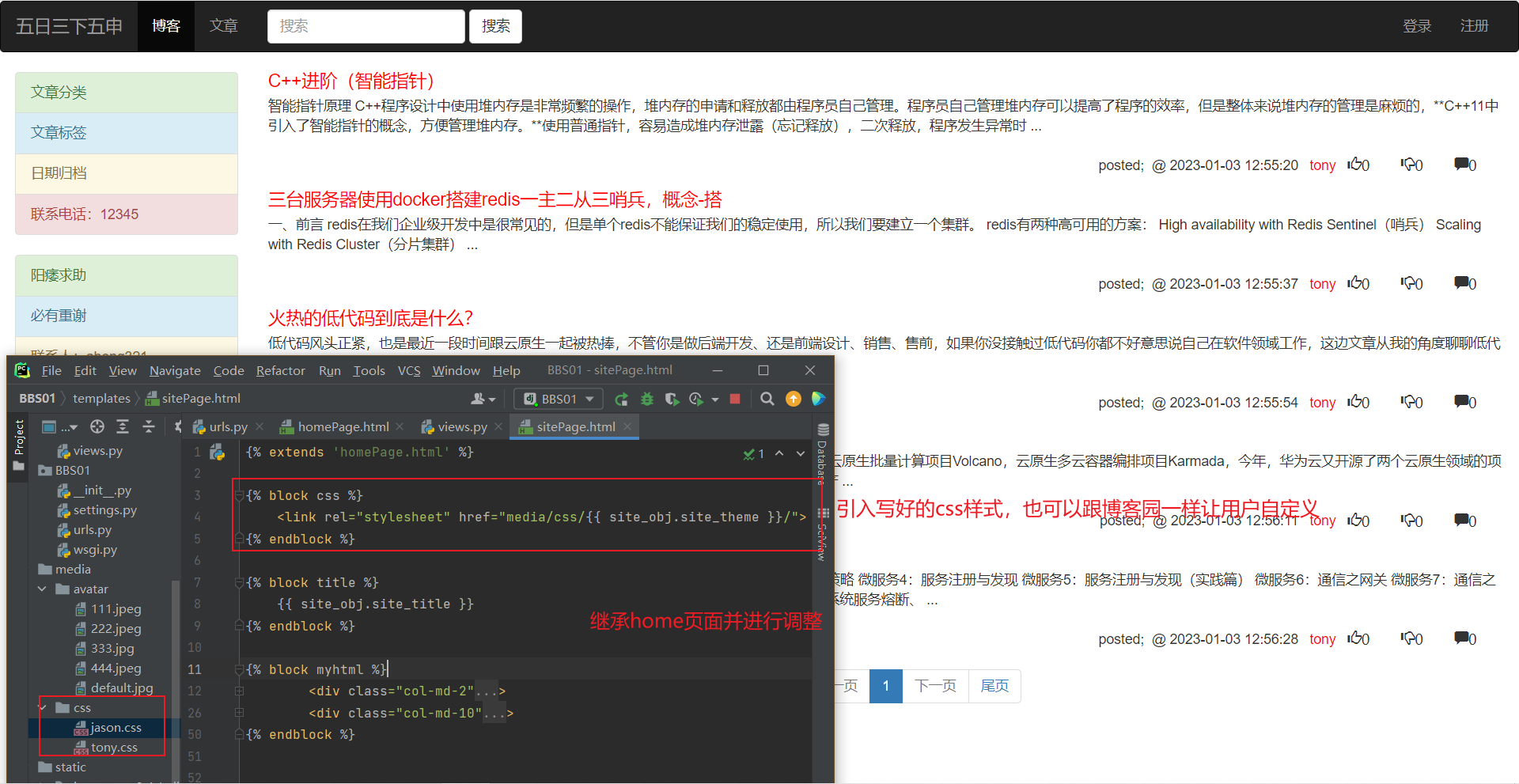1519x784 pixels.
Task: Click the Profile run icon in PyCharm
Action: click(696, 400)
